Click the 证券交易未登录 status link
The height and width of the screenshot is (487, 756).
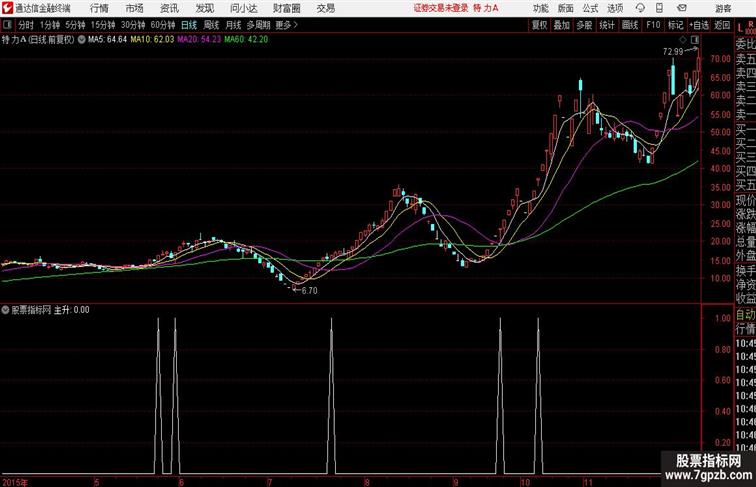coord(441,8)
